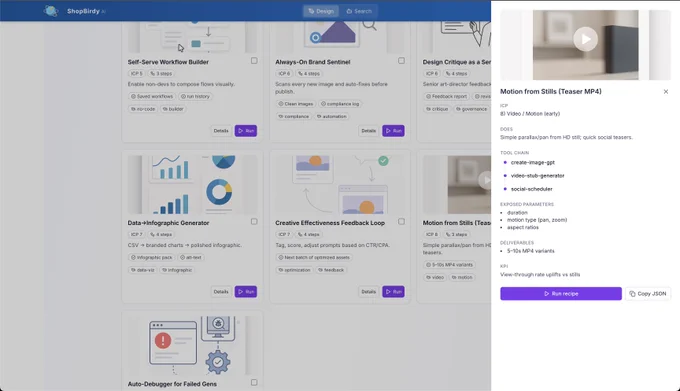Click the 'optimization' tag

(x=294, y=270)
